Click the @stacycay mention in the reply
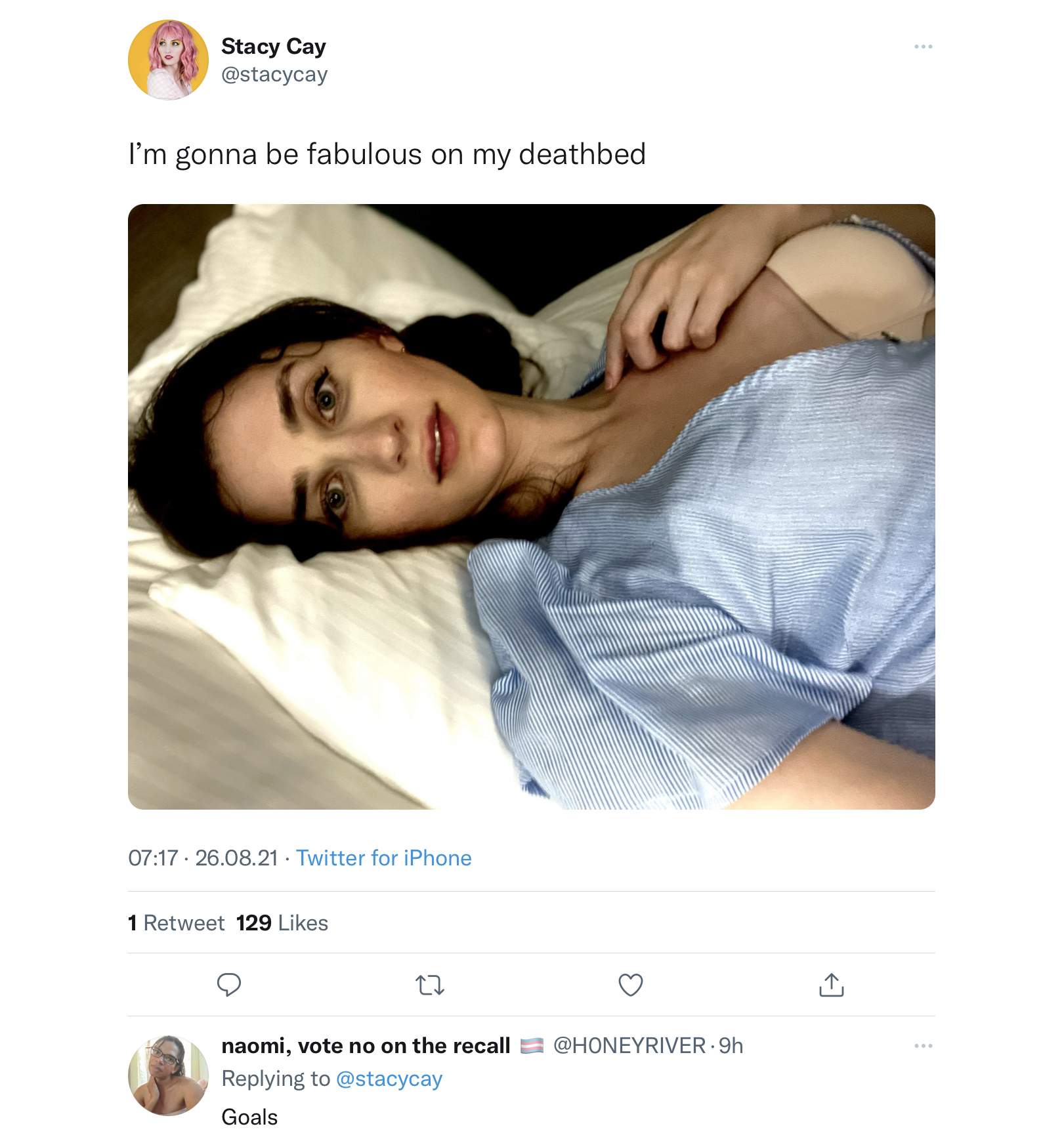The image size is (1064, 1141). (x=389, y=1079)
